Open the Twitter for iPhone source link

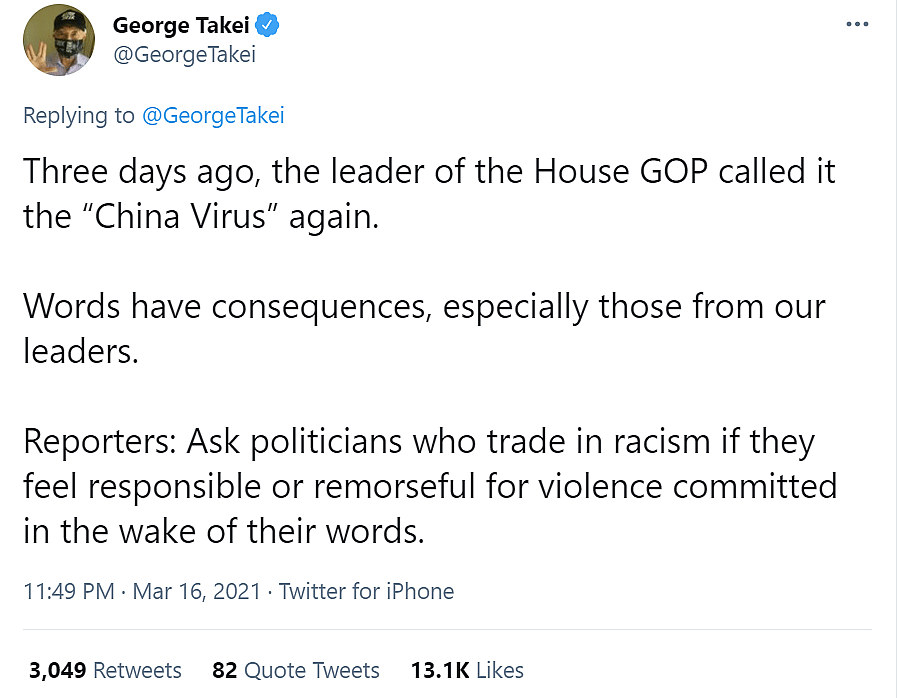tap(366, 591)
